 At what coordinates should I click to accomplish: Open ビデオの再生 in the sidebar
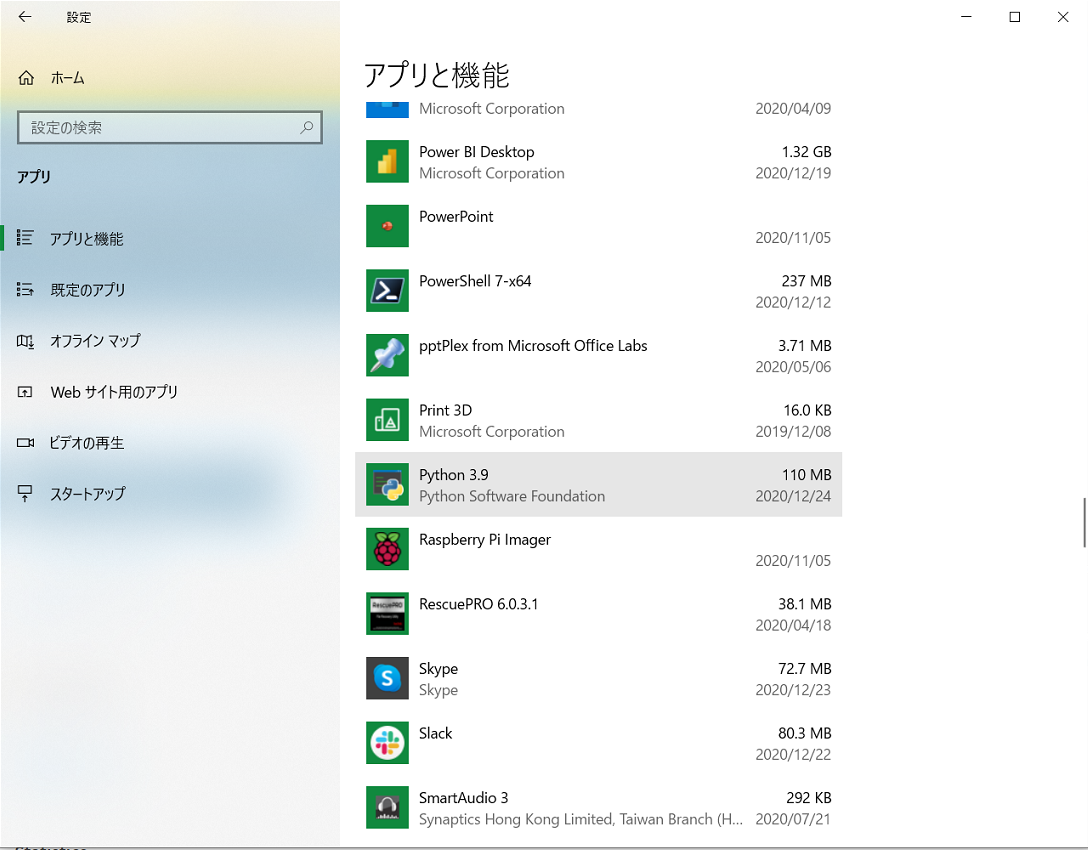coord(170,443)
